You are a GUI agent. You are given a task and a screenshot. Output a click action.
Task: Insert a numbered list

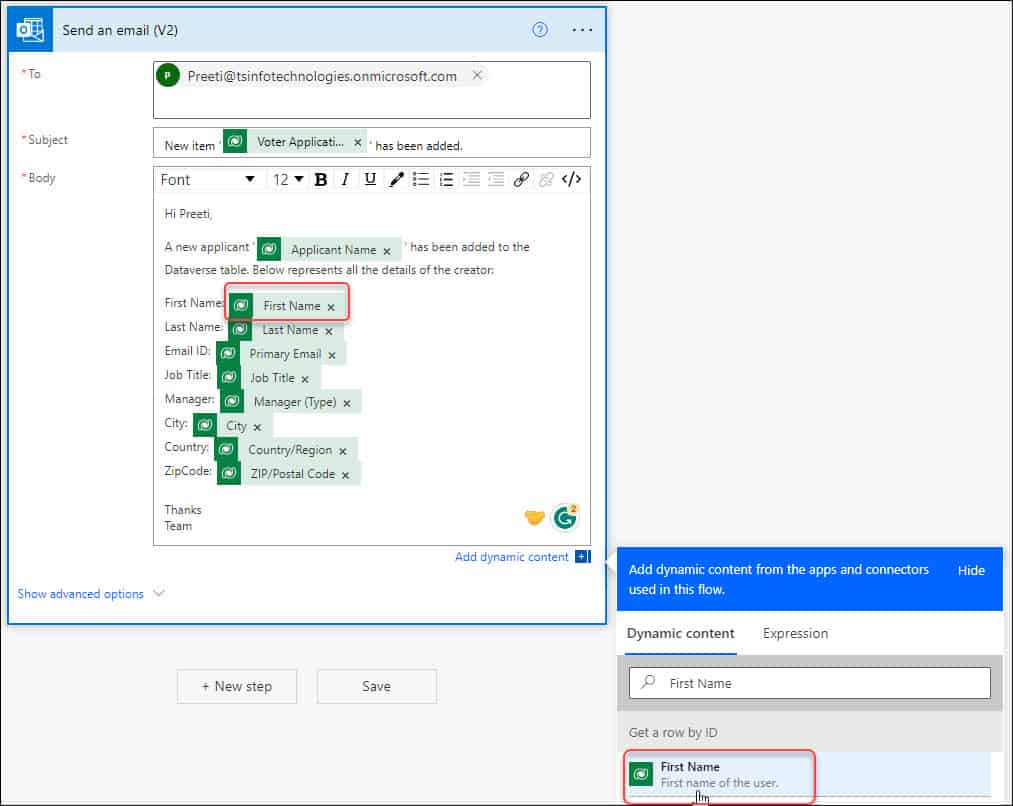446,180
